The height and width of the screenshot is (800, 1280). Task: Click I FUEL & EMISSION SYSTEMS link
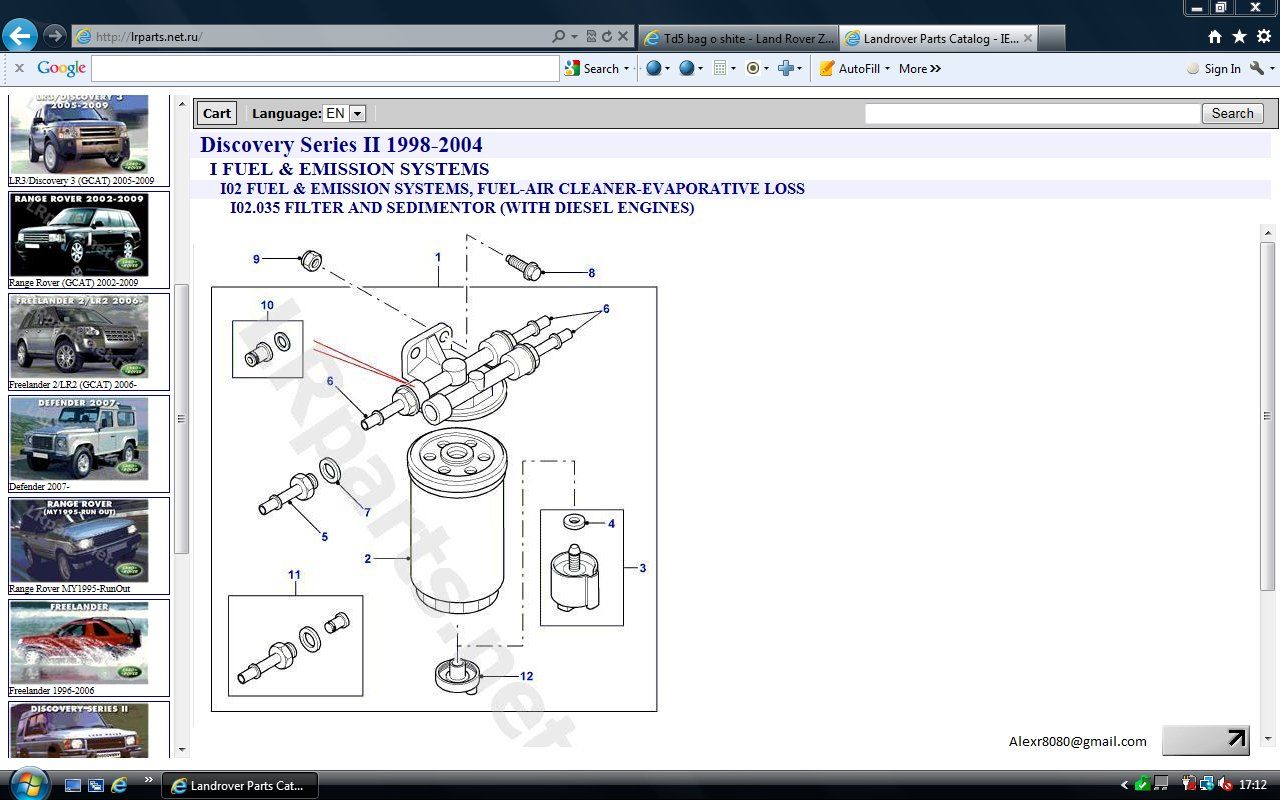(x=349, y=169)
